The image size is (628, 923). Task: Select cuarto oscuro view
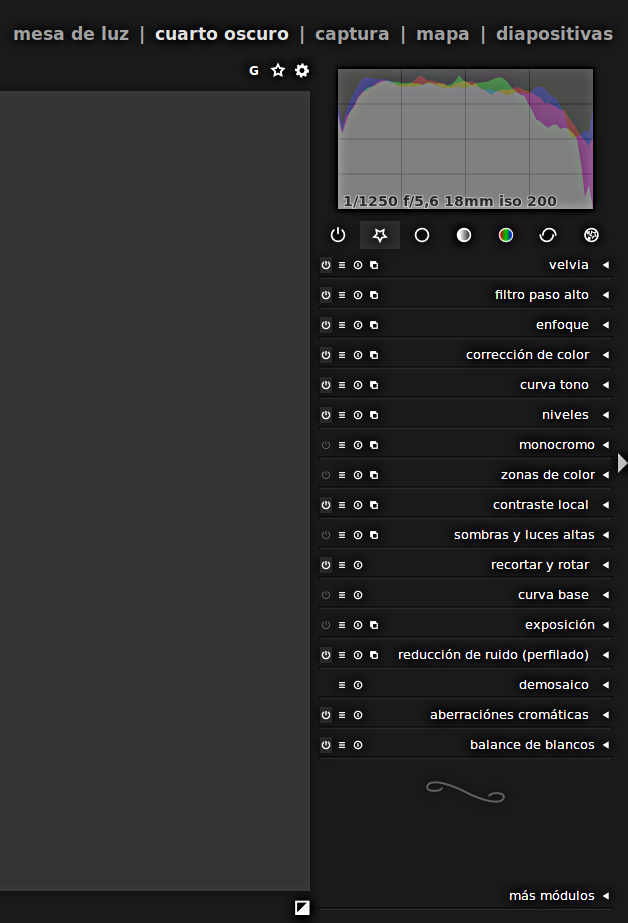pos(222,34)
